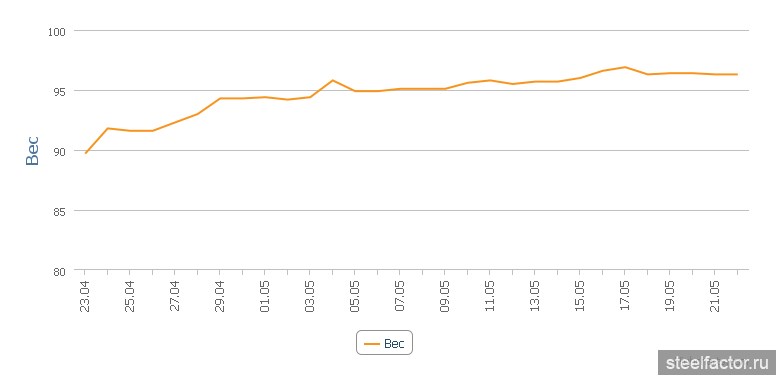Screen dimensions: 776x375
Task: Click the line's starting point at 23.04
Action: 86,153
